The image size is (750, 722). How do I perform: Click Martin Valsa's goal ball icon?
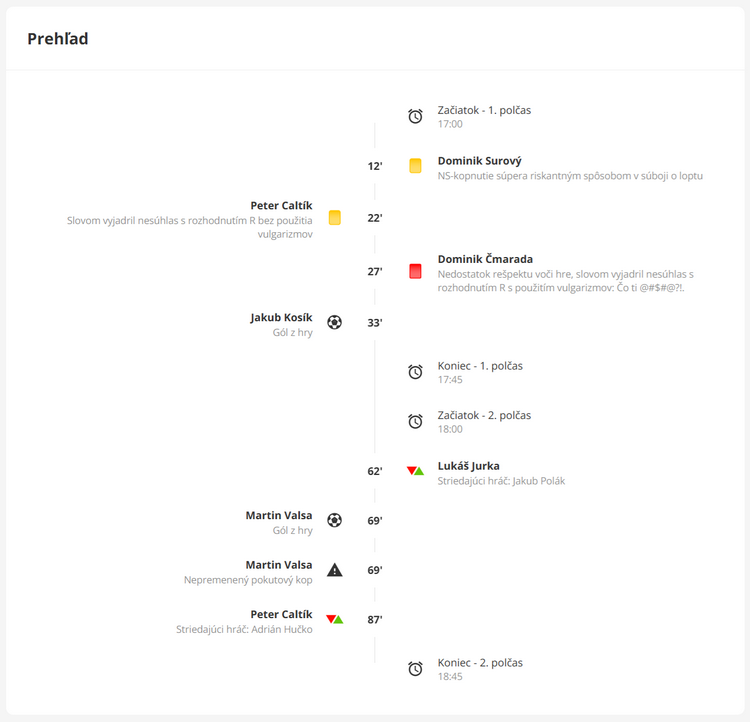(334, 520)
